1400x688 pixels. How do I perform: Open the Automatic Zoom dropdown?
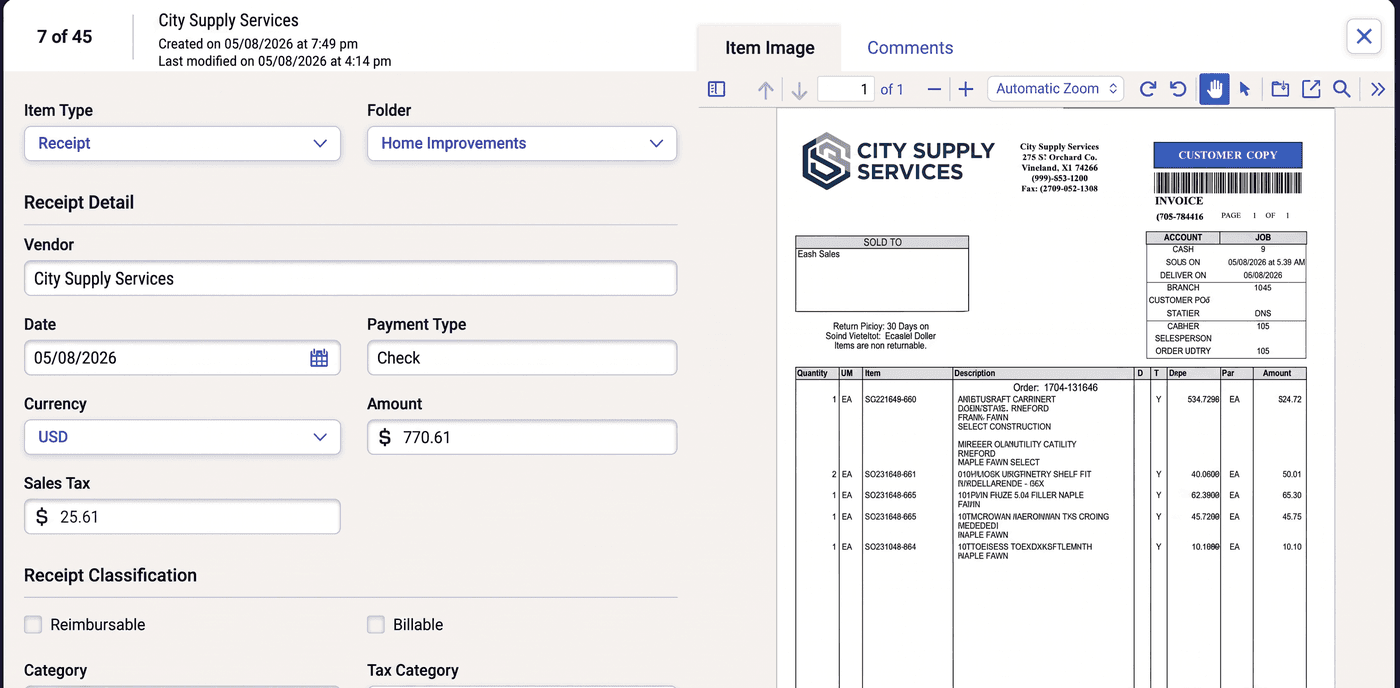(x=1056, y=89)
